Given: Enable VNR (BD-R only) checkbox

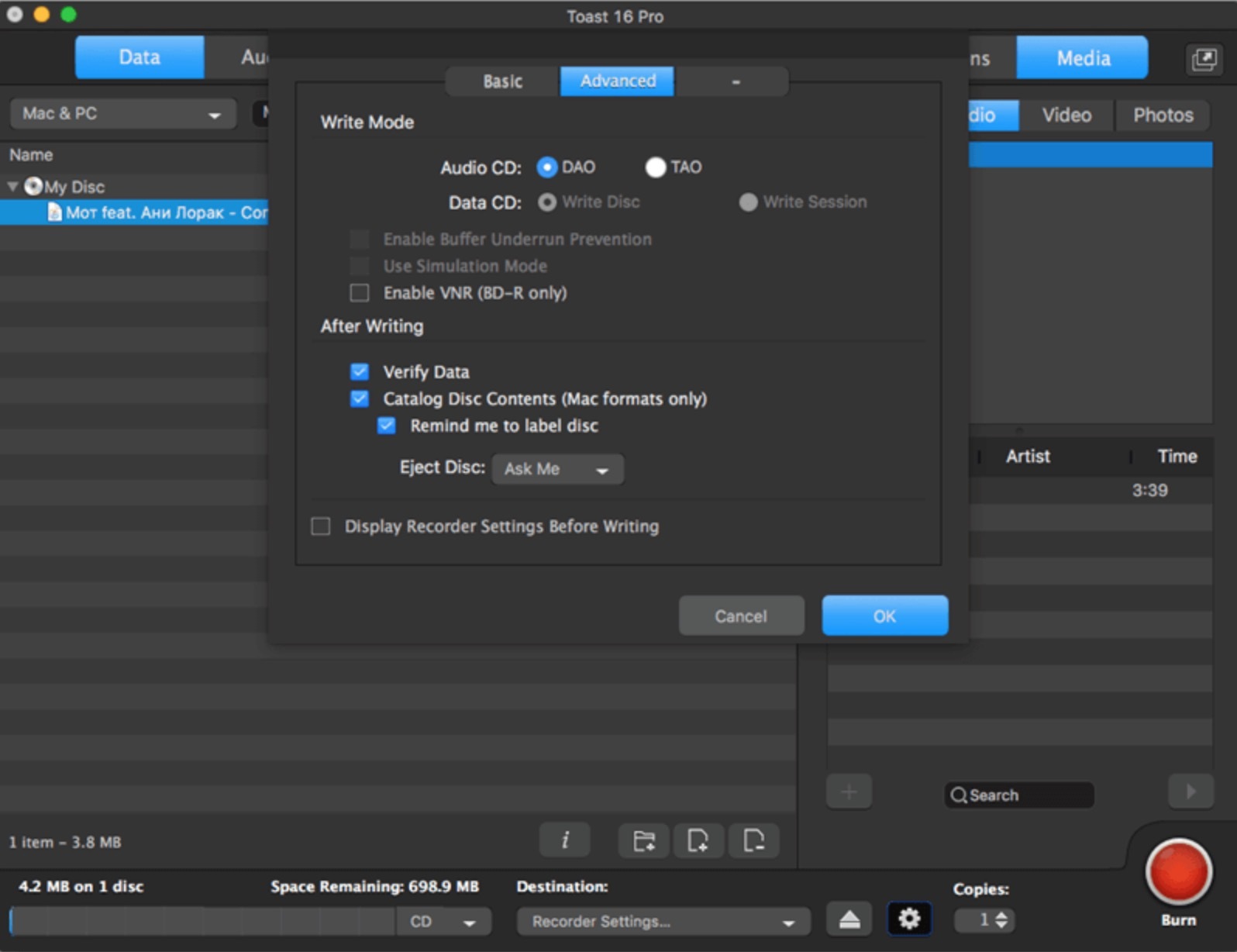Looking at the screenshot, I should [360, 293].
